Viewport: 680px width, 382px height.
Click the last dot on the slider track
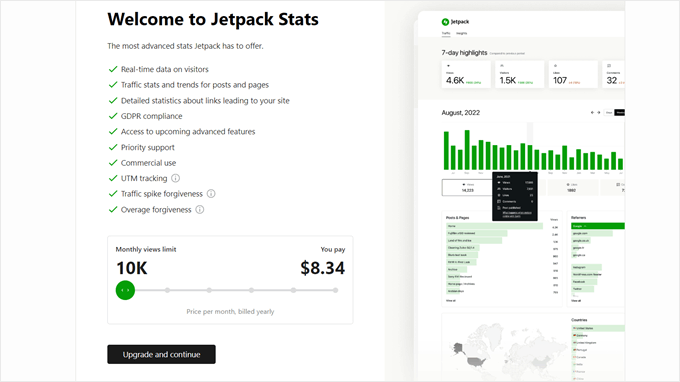[x=336, y=290]
